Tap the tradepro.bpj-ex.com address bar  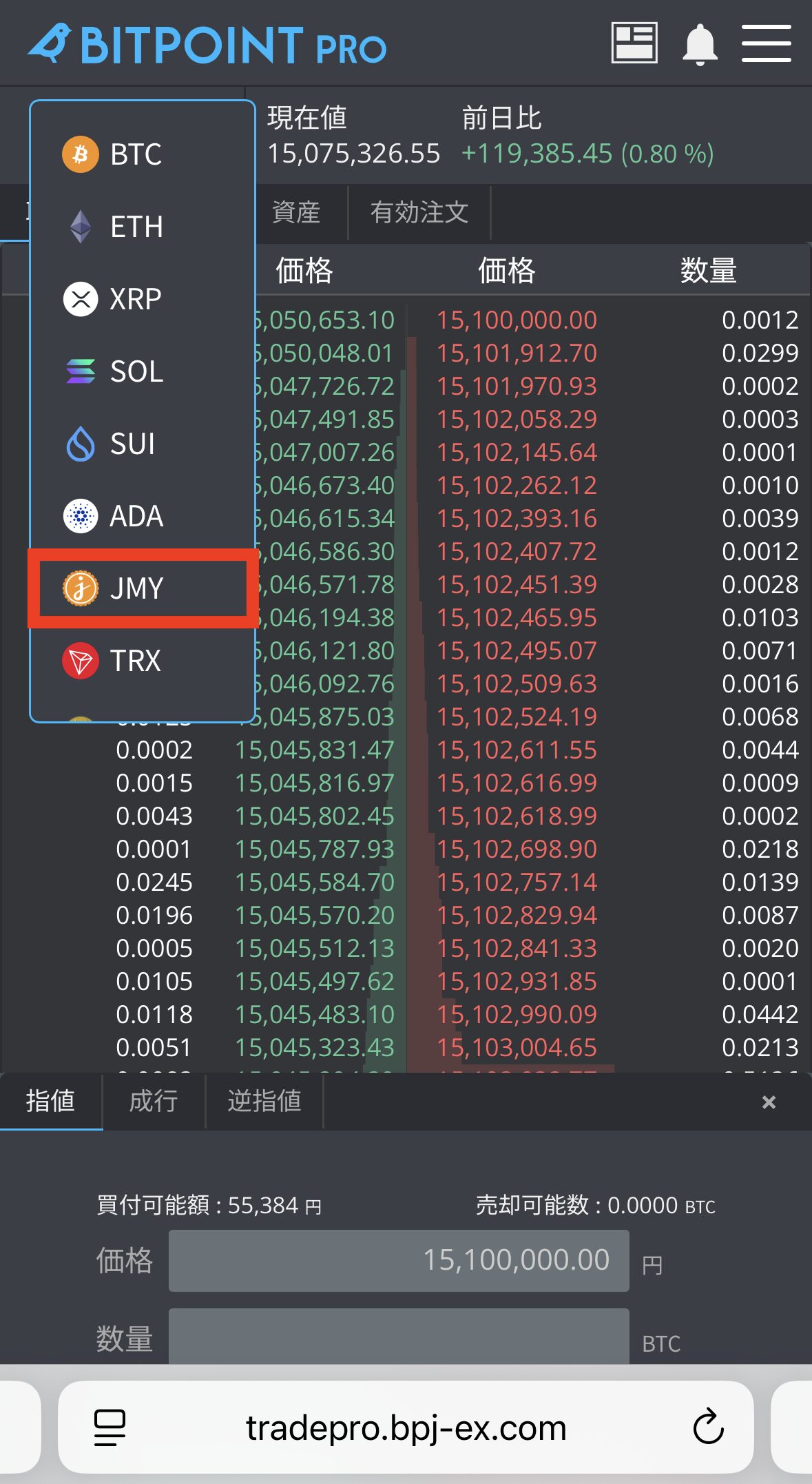click(x=406, y=1428)
